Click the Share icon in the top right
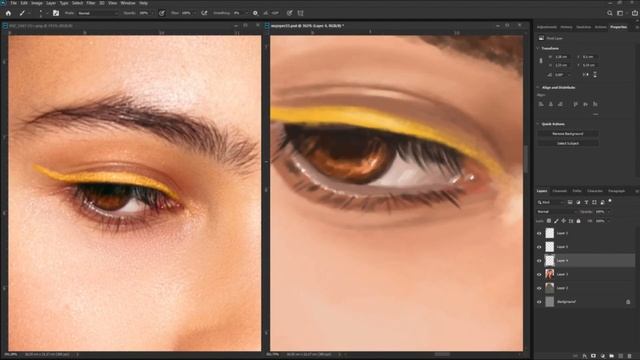This screenshot has height=360, width=640. click(x=635, y=13)
